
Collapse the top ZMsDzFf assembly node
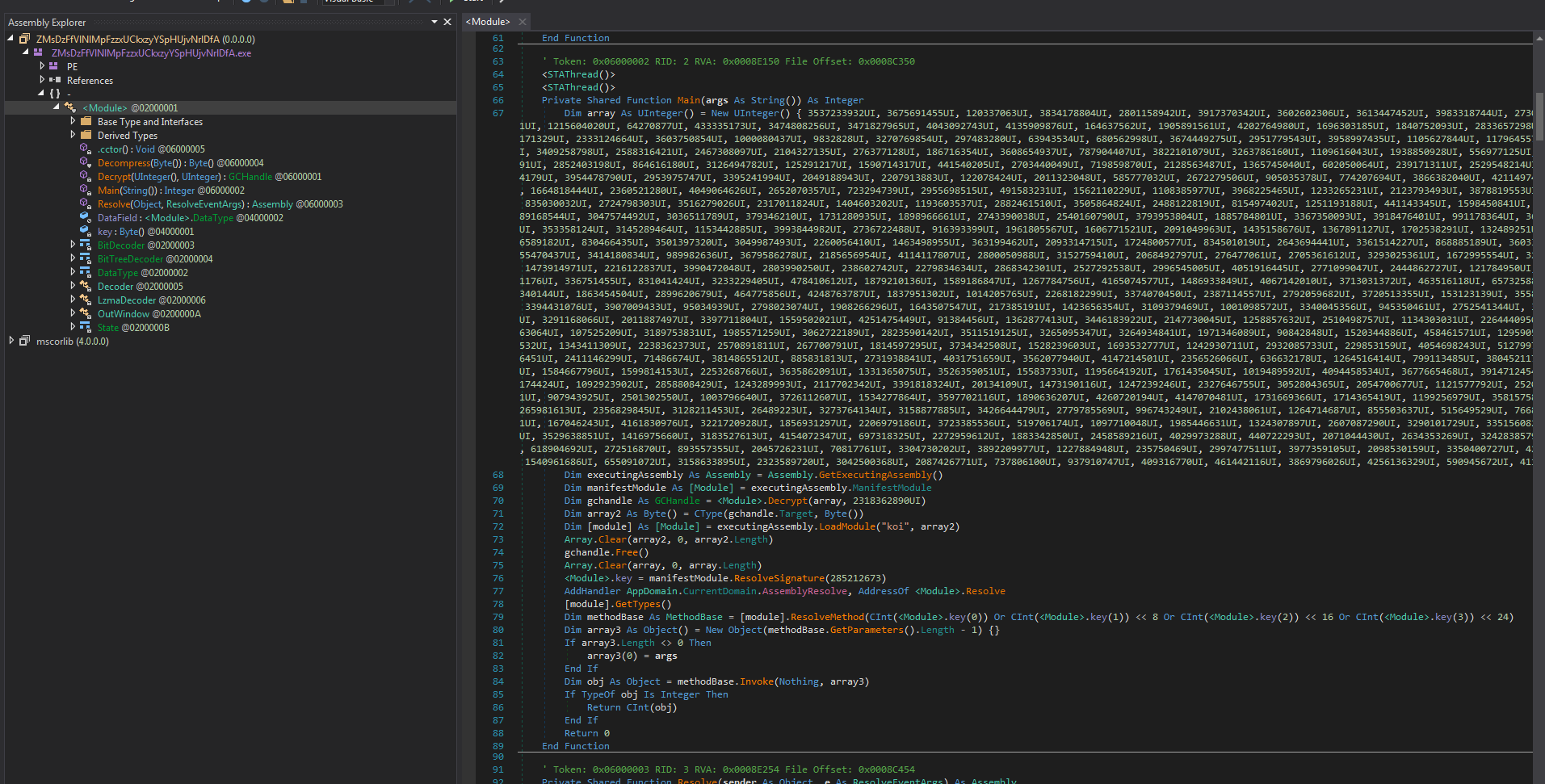point(10,38)
